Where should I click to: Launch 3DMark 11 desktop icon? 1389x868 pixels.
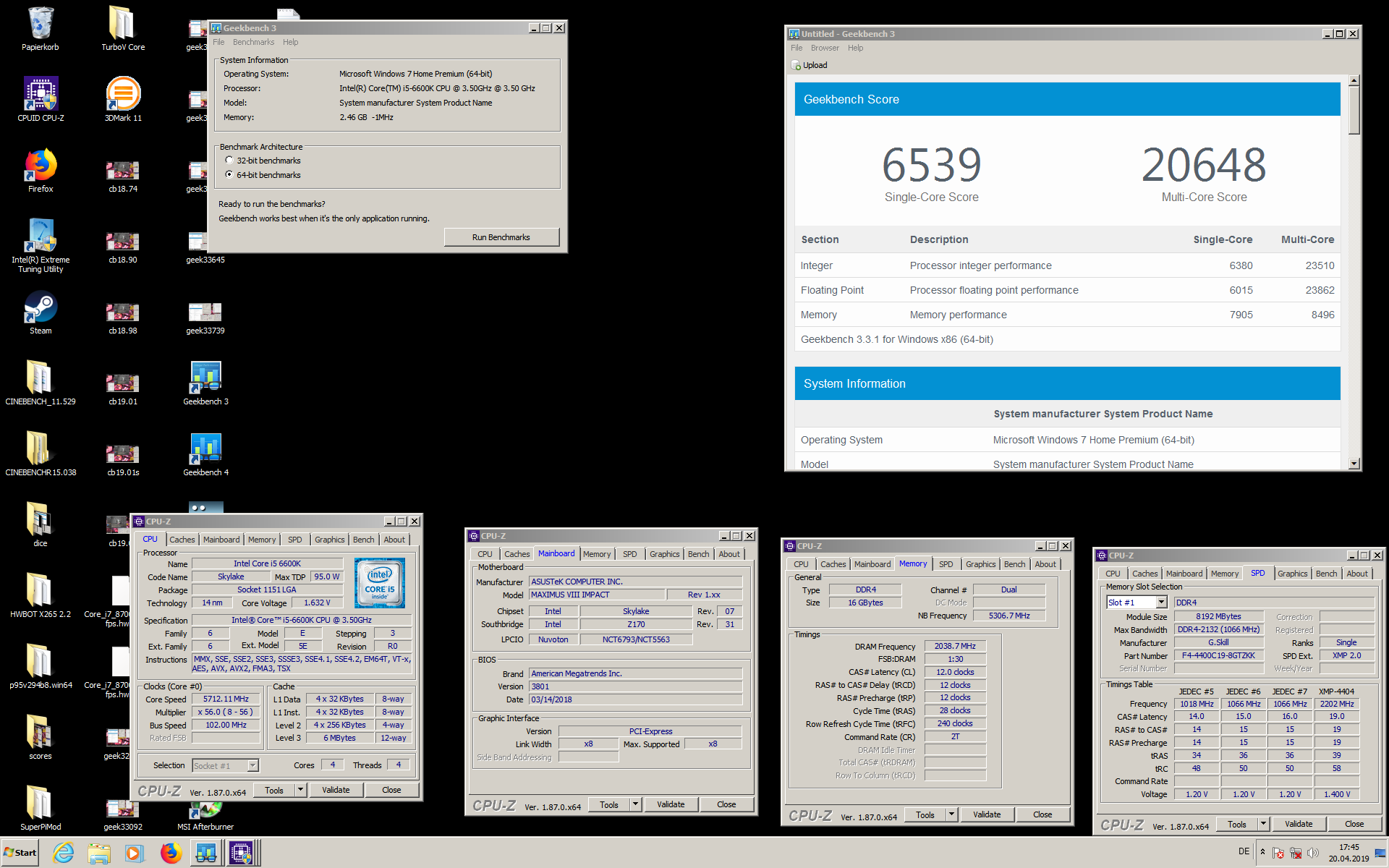123,100
